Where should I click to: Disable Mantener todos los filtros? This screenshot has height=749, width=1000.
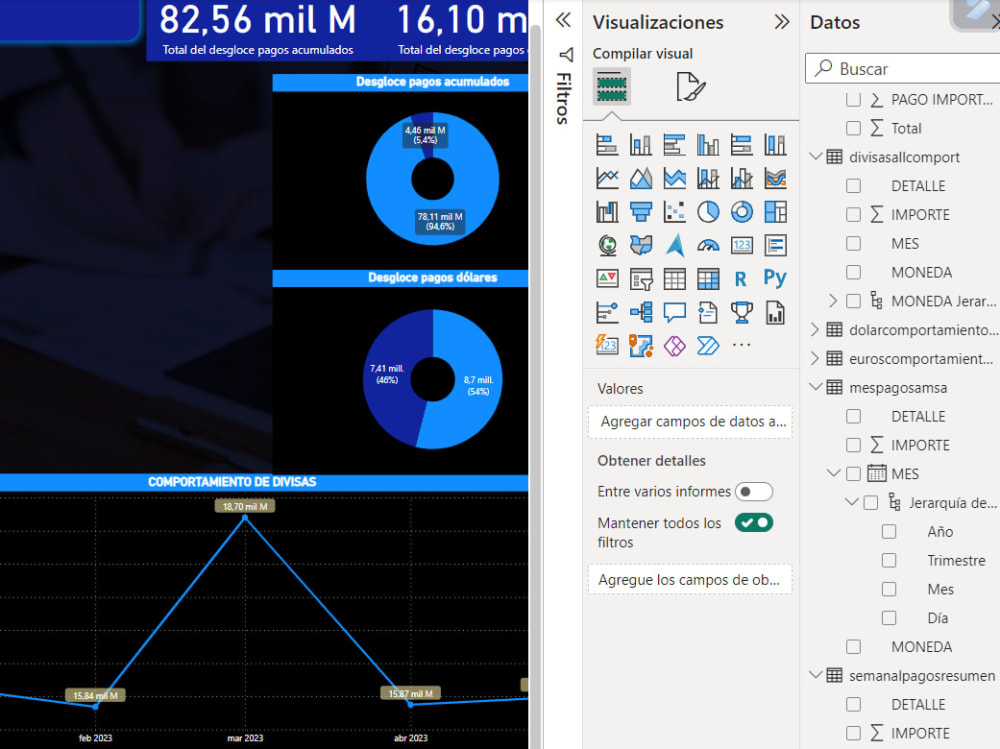tap(753, 522)
